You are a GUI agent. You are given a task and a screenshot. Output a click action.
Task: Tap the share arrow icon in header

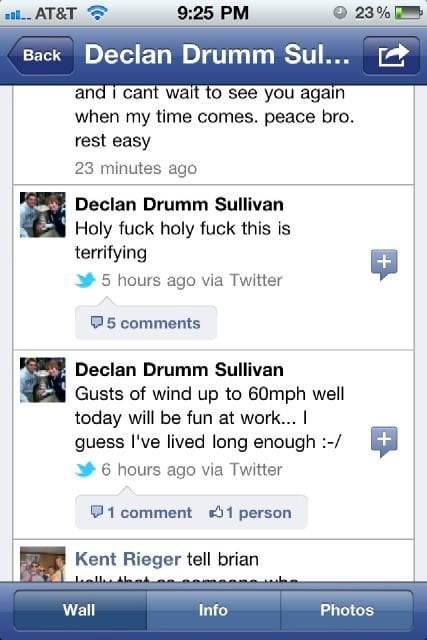[391, 56]
